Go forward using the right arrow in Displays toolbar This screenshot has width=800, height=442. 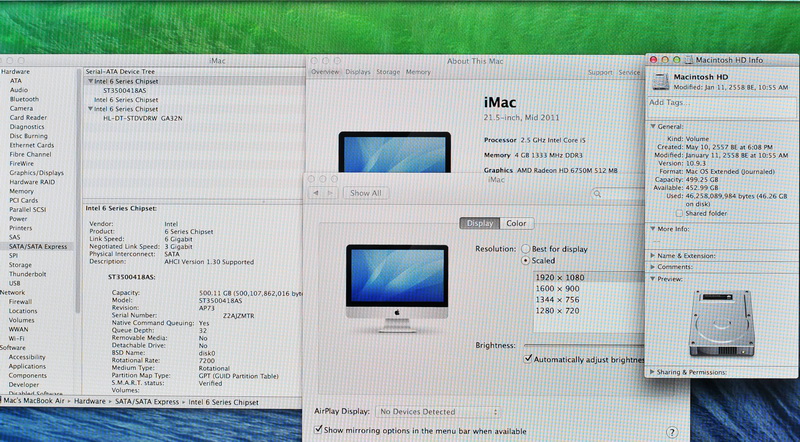tap(330, 193)
